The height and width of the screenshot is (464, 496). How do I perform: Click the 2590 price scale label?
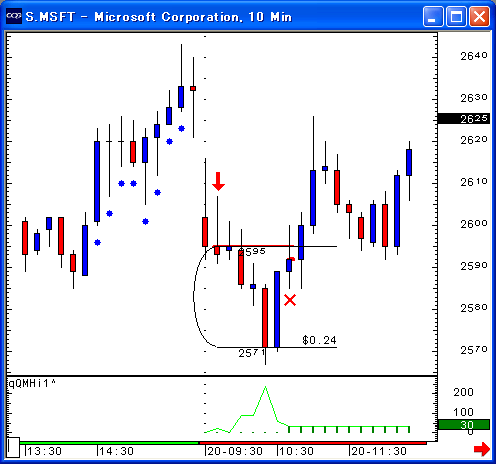474,266
